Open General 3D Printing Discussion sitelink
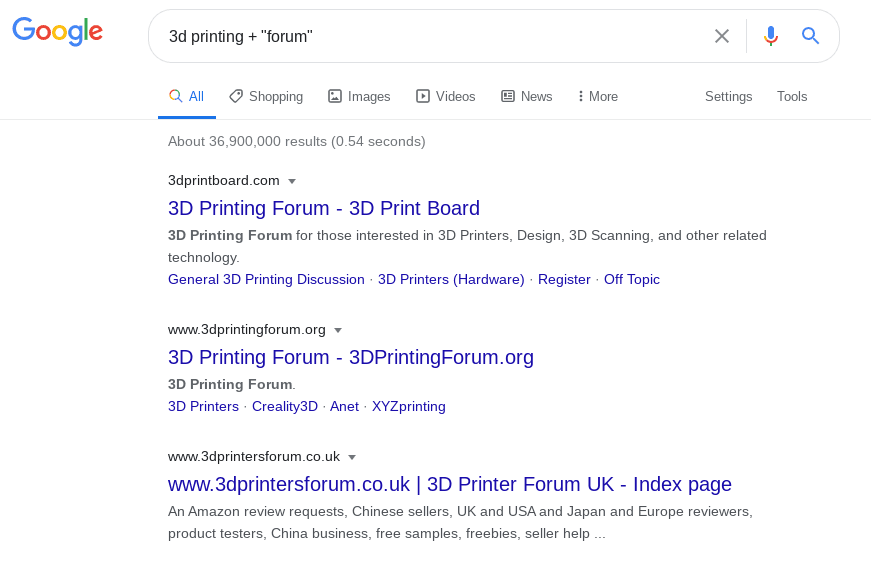The width and height of the screenshot is (871, 561). point(266,279)
